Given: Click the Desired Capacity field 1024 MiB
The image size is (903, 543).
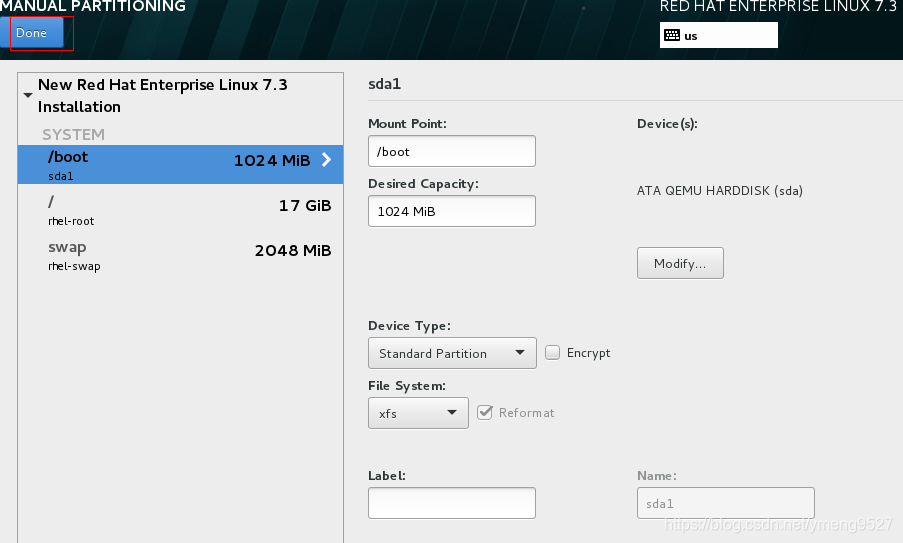Looking at the screenshot, I should [452, 211].
